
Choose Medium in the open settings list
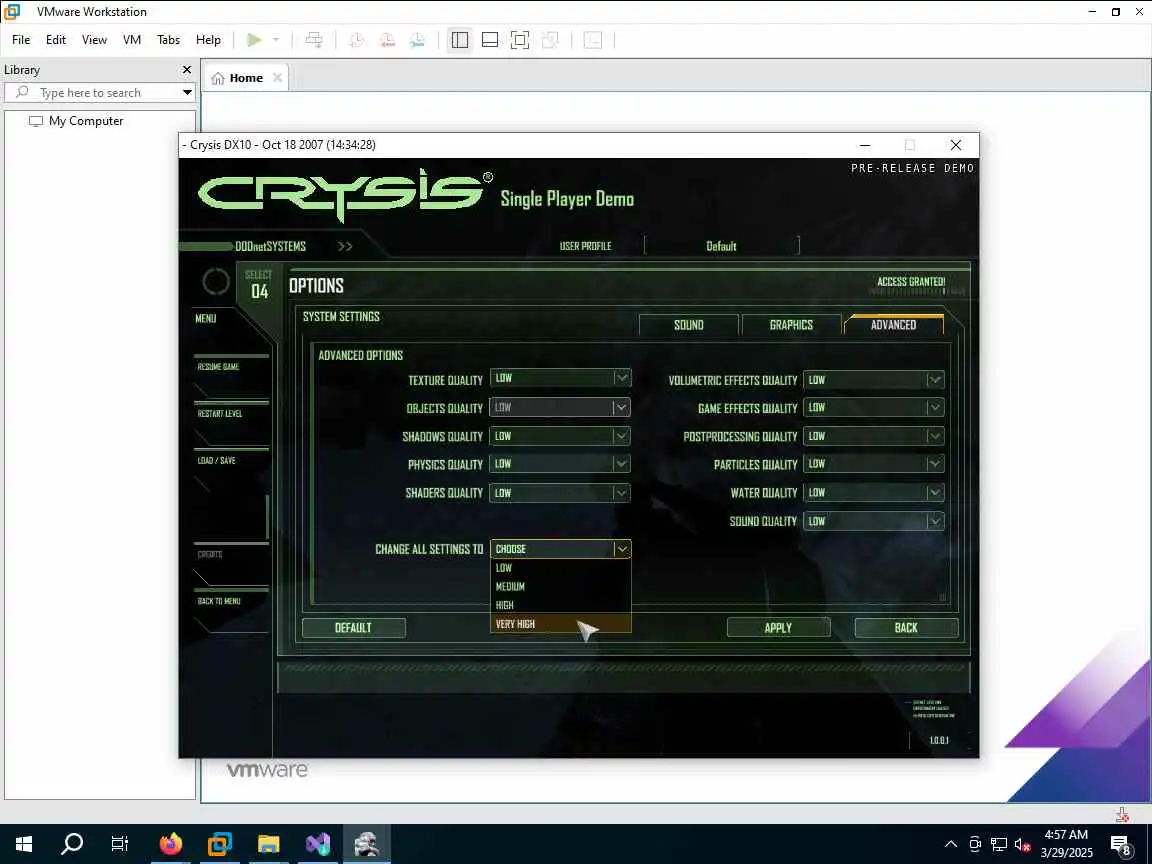tap(561, 586)
